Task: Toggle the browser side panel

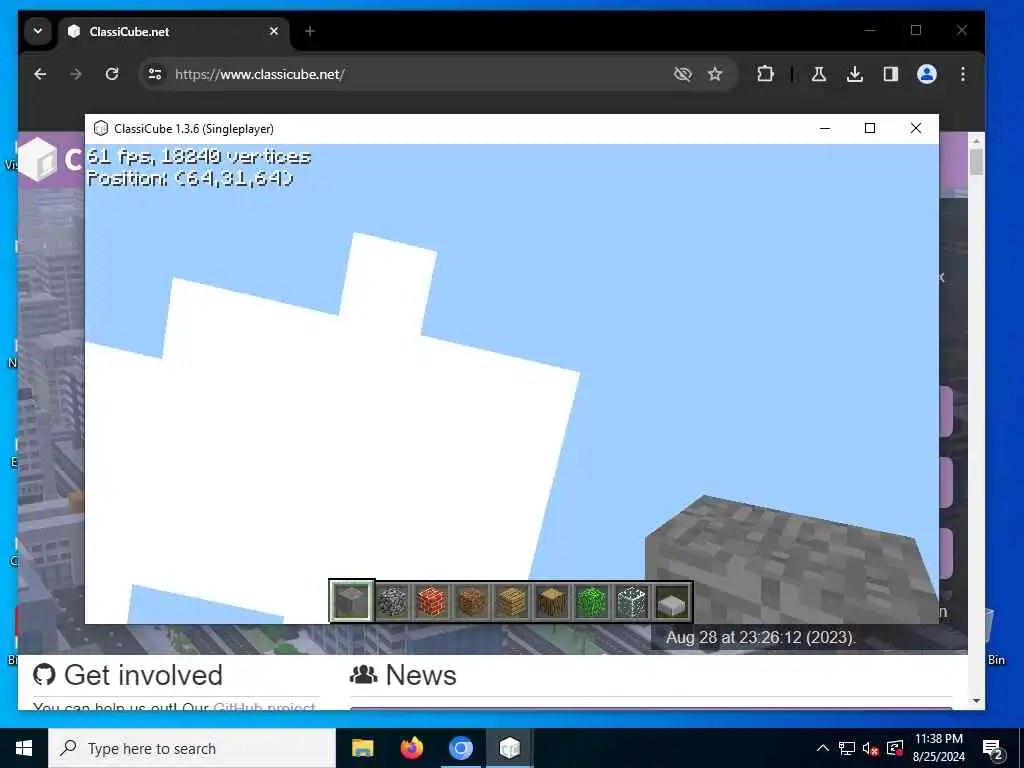Action: pyautogui.click(x=890, y=74)
